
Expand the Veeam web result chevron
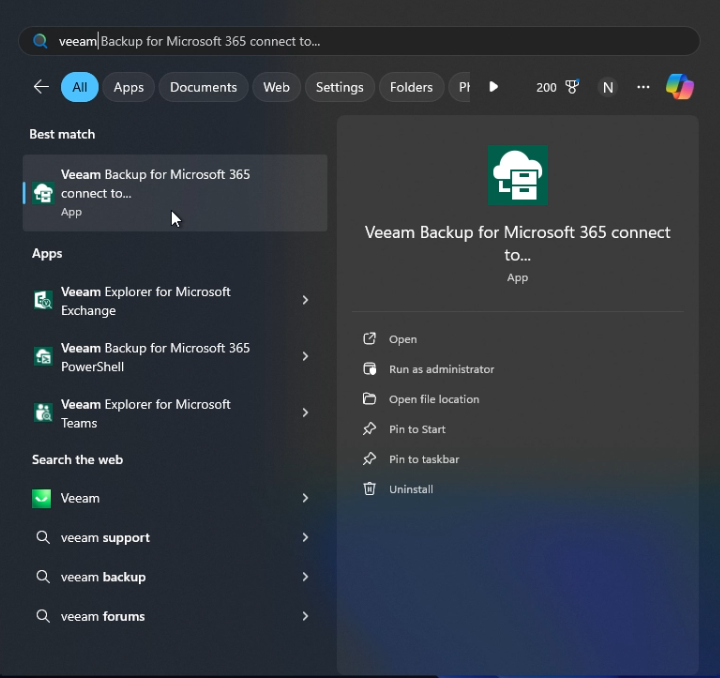click(x=305, y=498)
